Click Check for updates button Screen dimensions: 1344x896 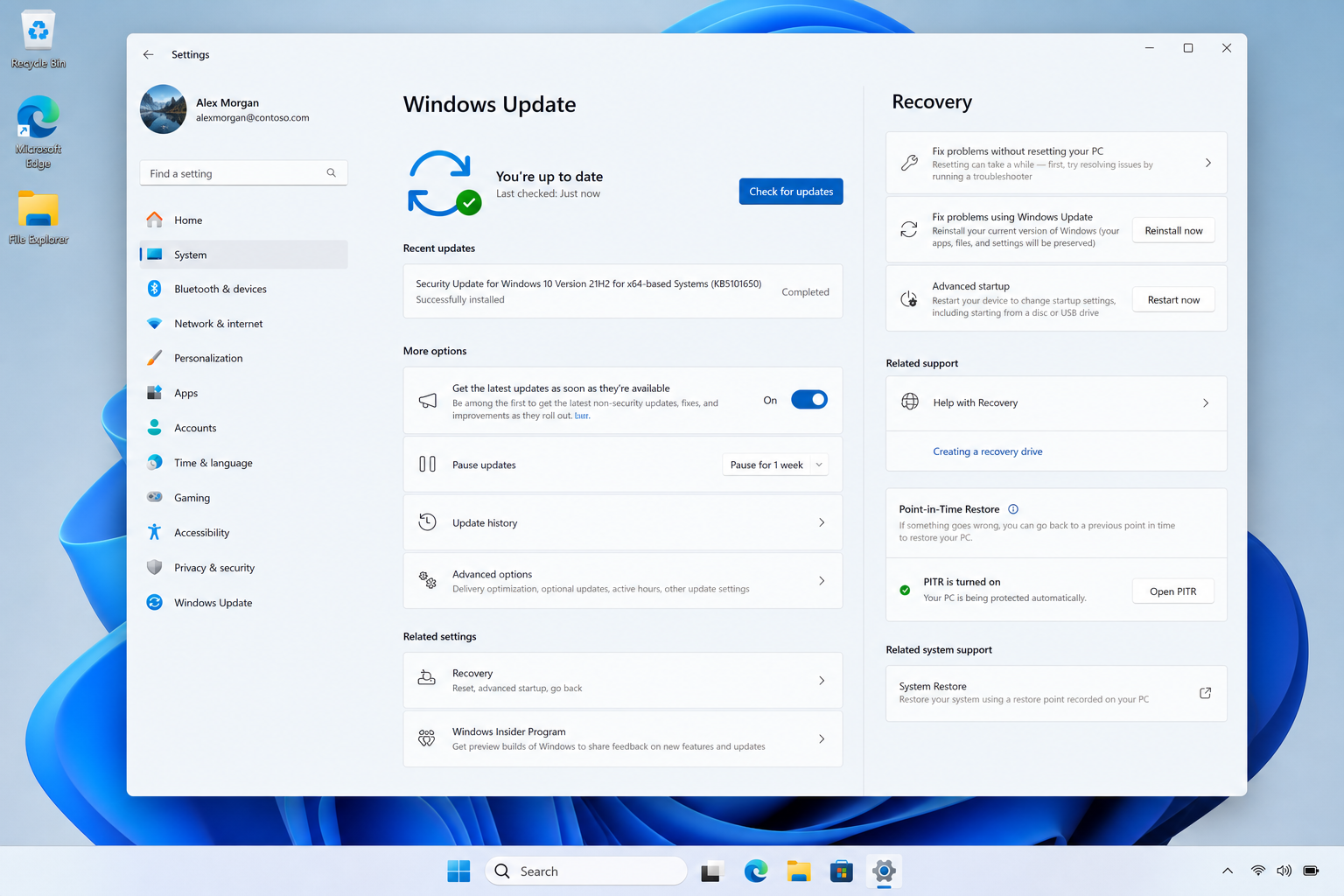tap(791, 192)
